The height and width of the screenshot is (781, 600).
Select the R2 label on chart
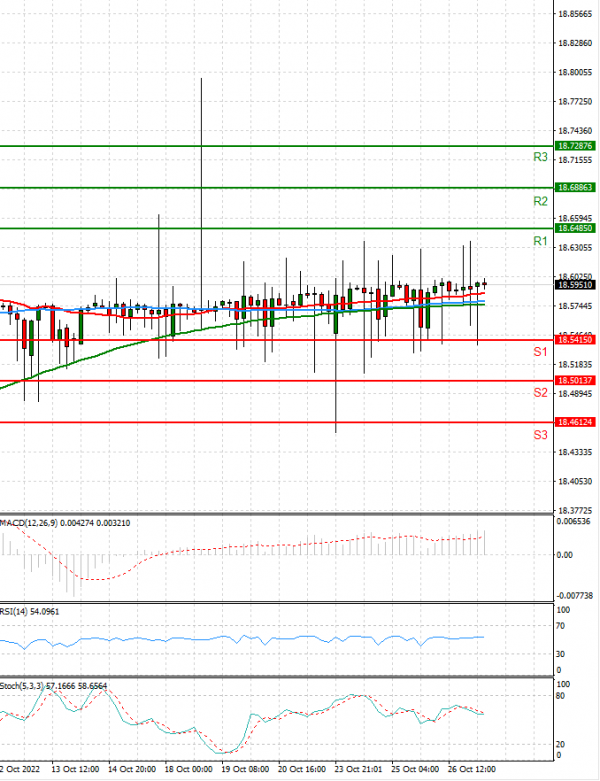[x=540, y=201]
